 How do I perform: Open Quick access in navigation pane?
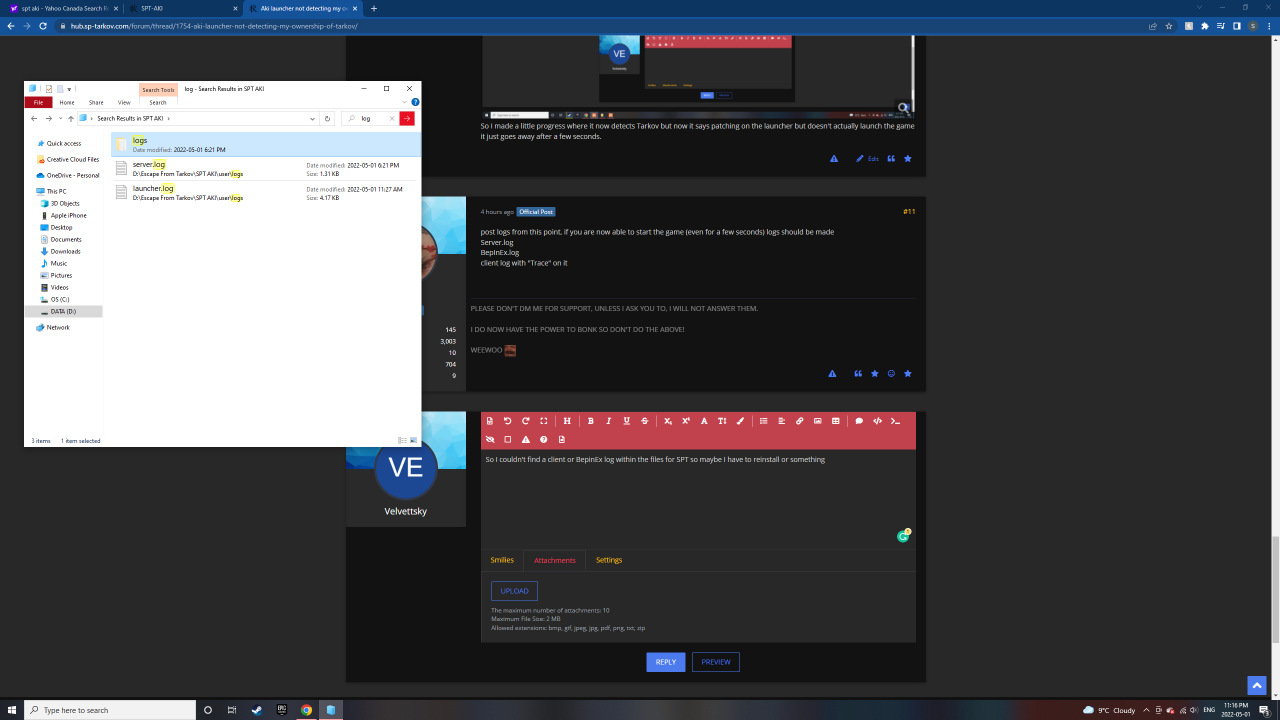click(x=64, y=143)
